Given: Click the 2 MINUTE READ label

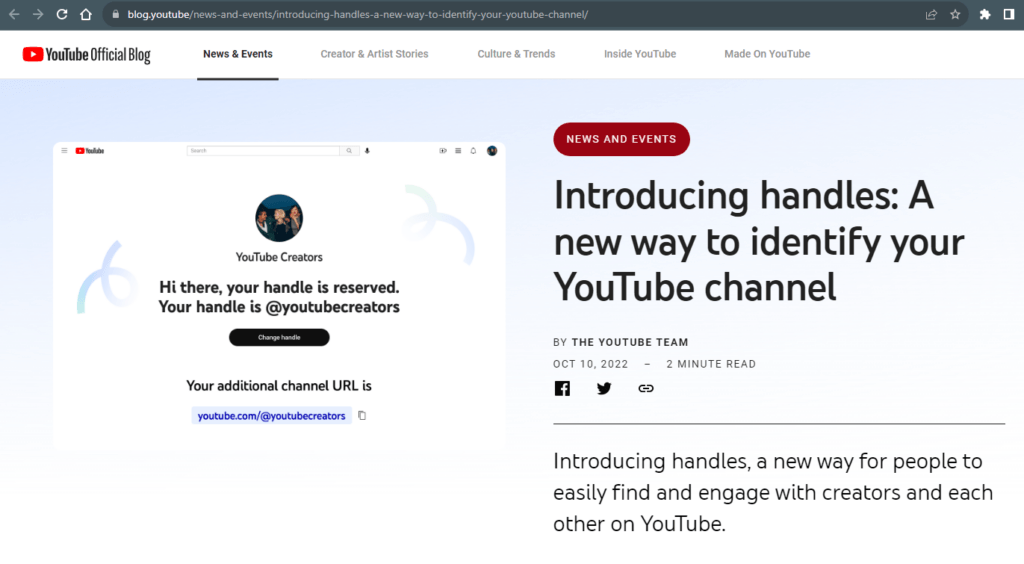Looking at the screenshot, I should point(711,364).
